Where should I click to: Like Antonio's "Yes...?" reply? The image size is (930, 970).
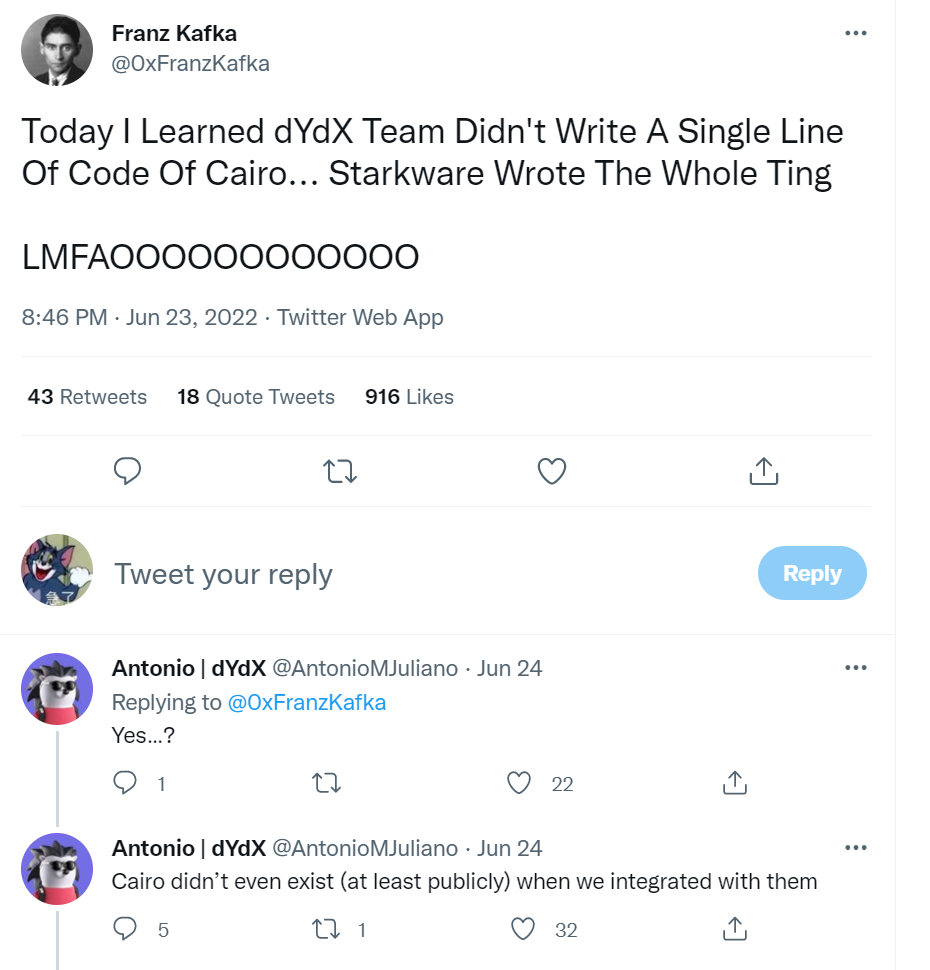(x=519, y=783)
